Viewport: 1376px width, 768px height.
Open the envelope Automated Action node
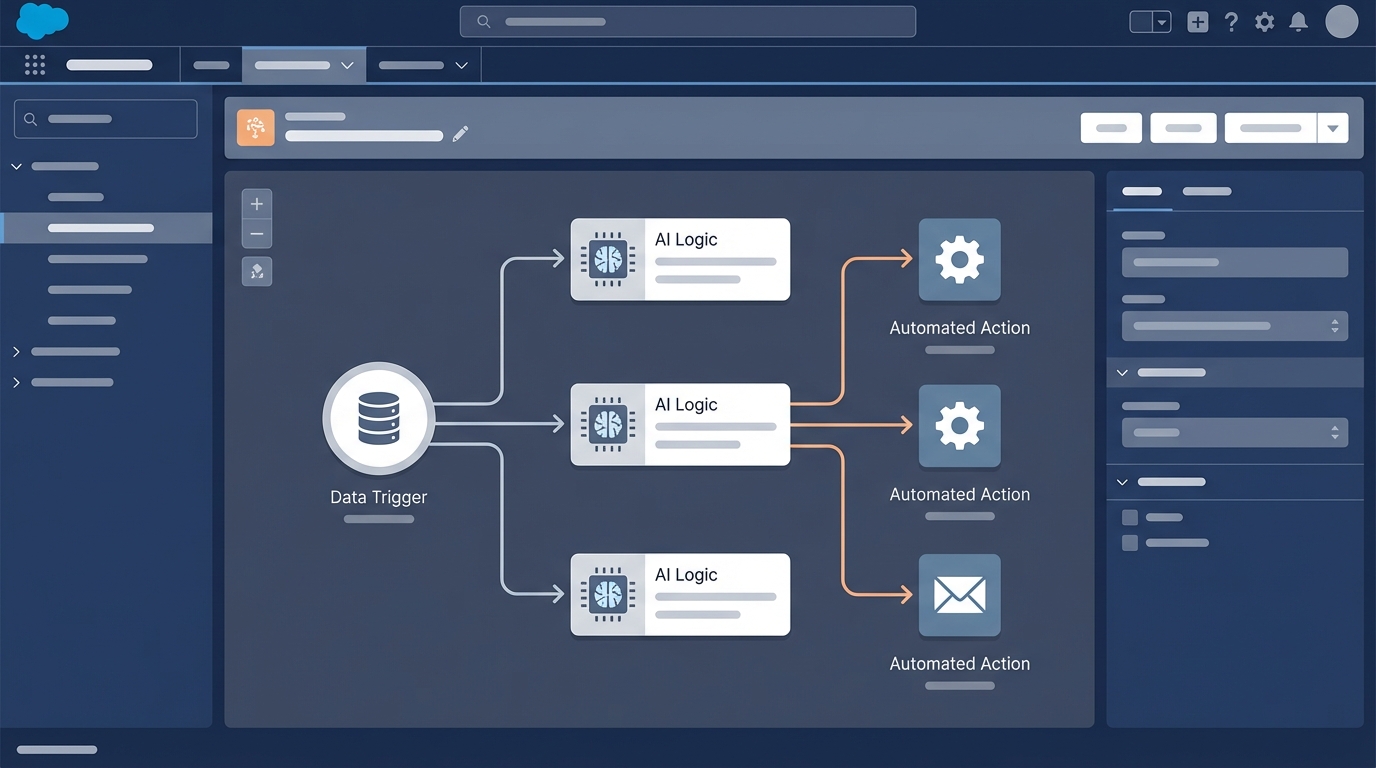pos(959,595)
